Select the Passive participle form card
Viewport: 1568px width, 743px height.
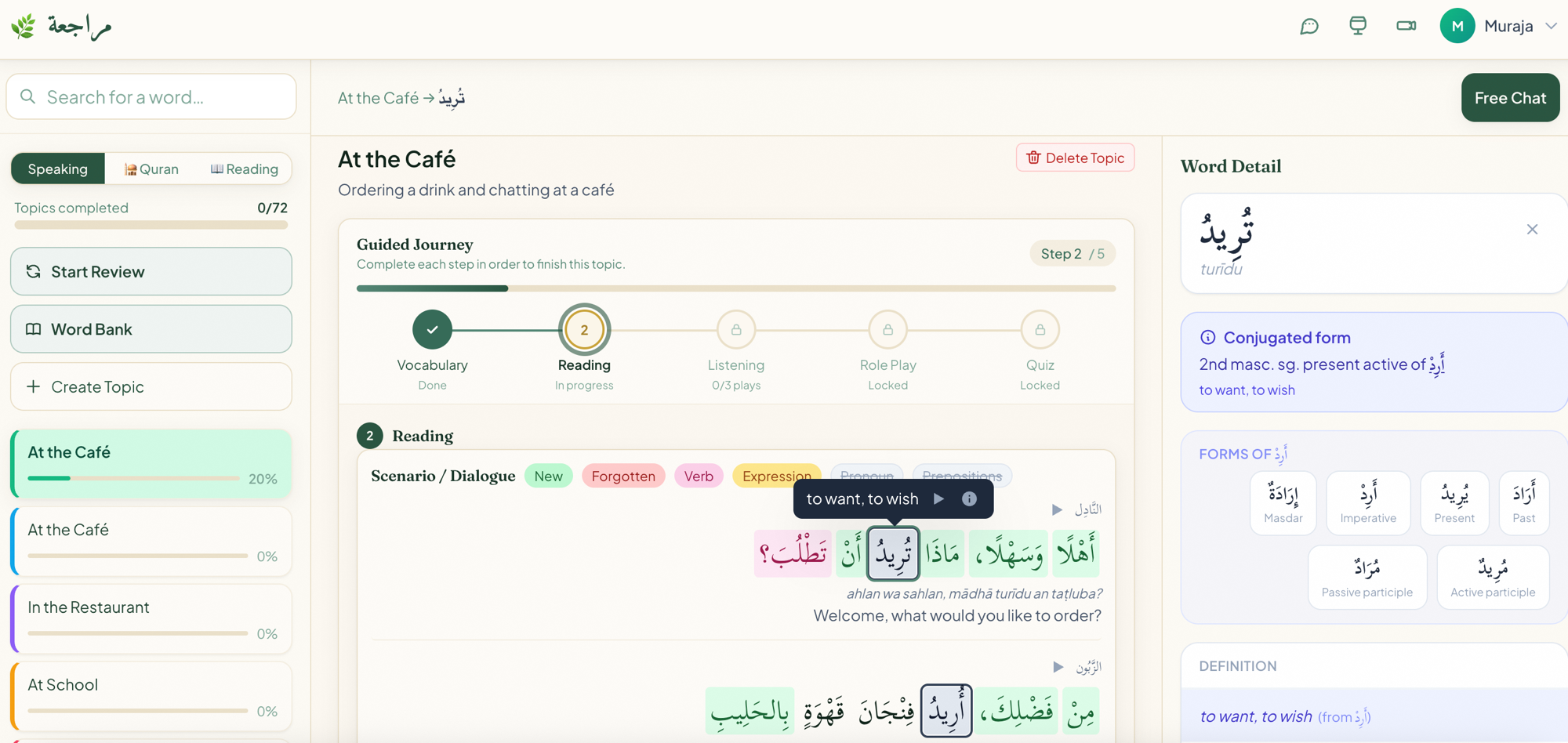click(1367, 578)
